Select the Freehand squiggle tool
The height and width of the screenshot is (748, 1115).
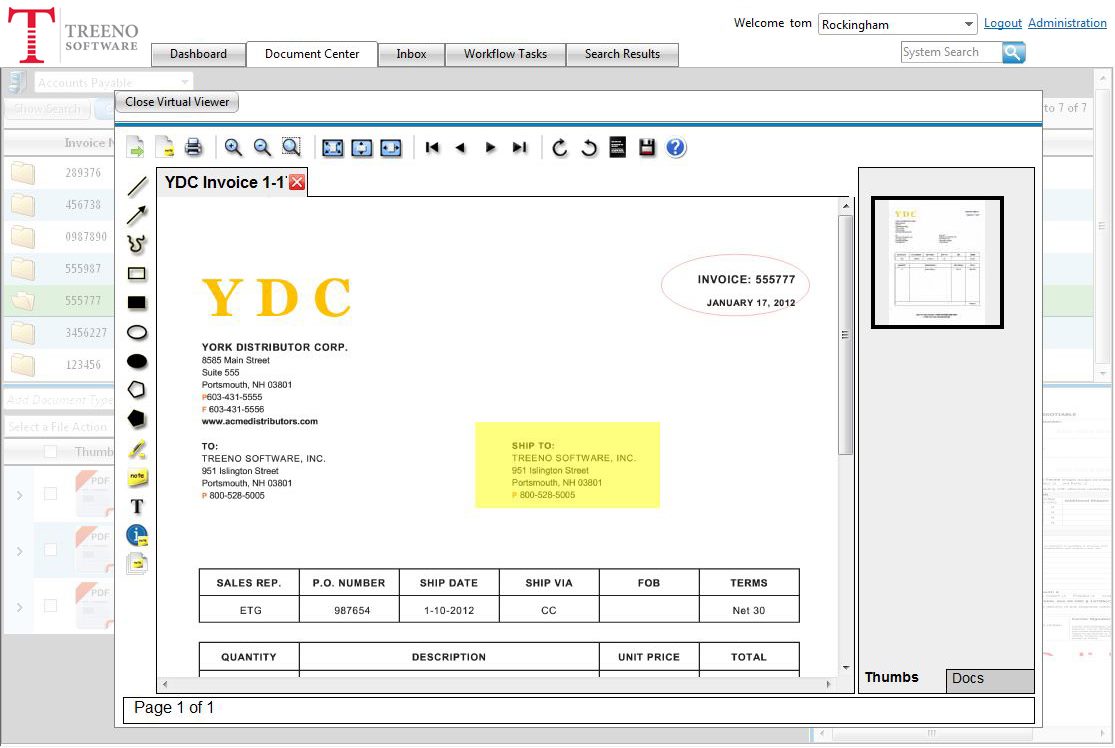[x=137, y=245]
